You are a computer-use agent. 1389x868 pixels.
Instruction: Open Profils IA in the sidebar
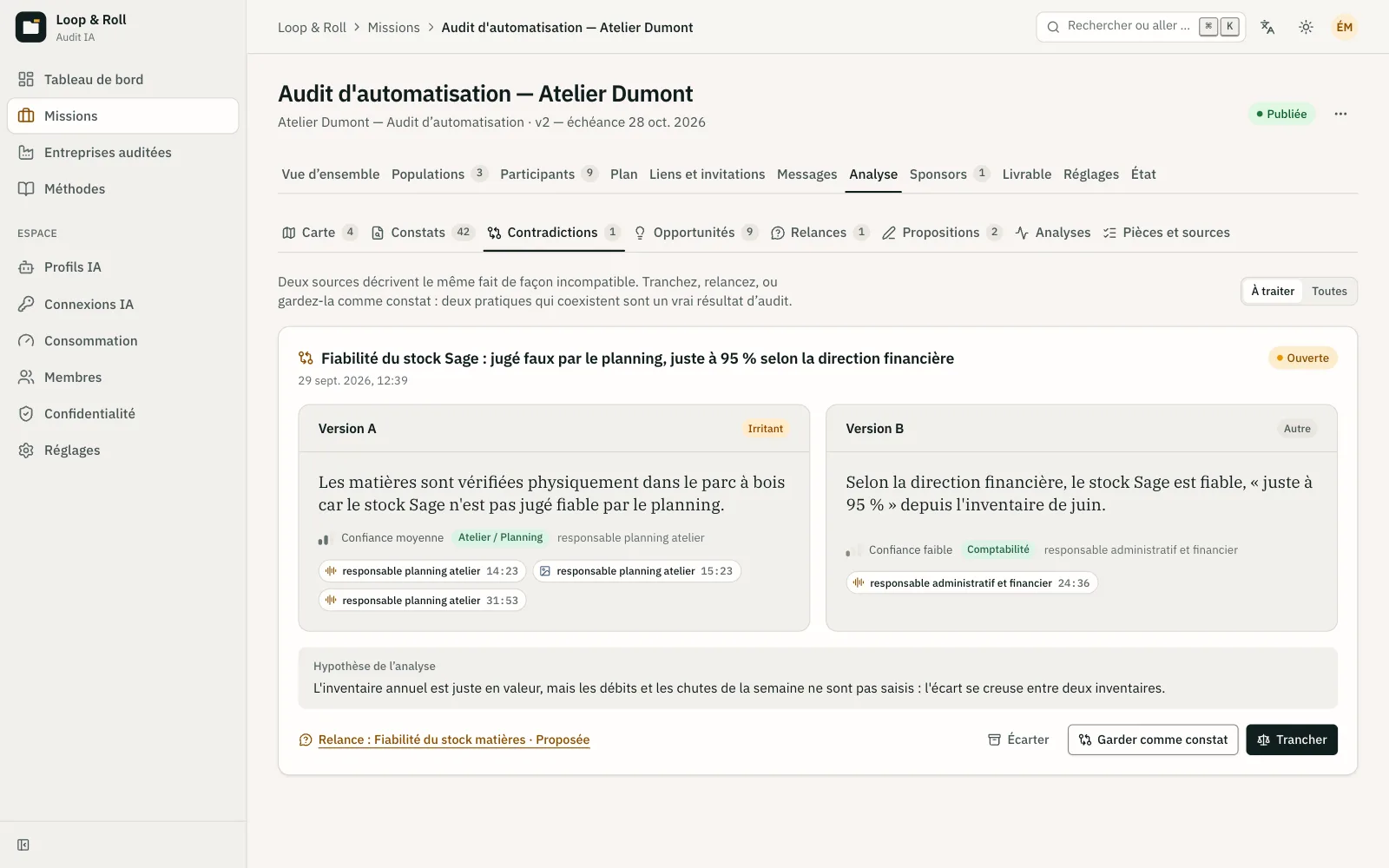pos(122,266)
